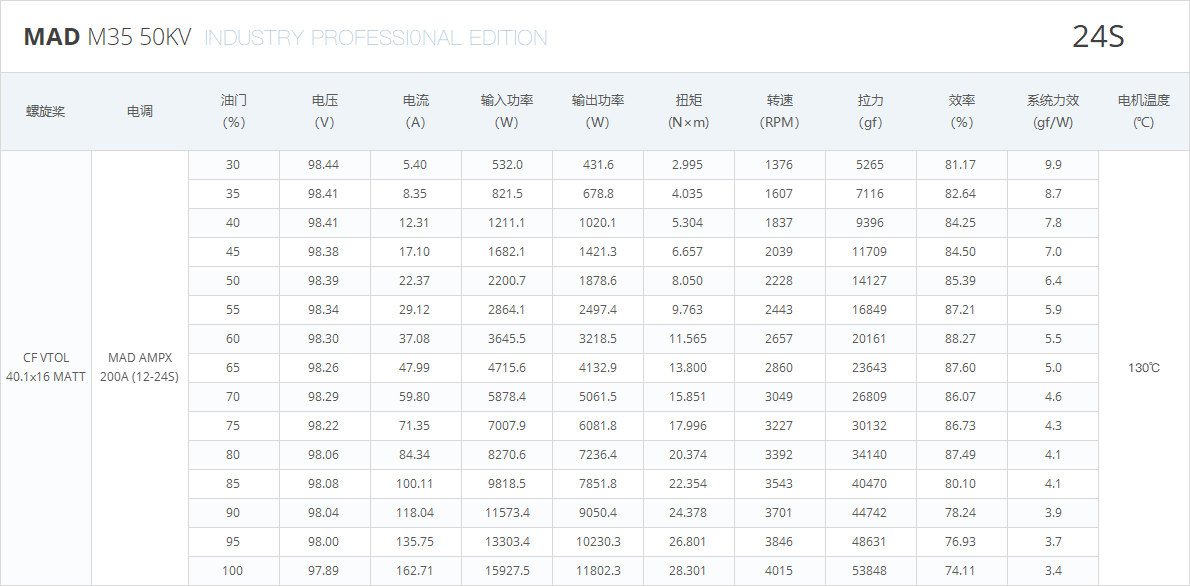1190x586 pixels.
Task: Click the 24S label
Action: coord(1097,36)
